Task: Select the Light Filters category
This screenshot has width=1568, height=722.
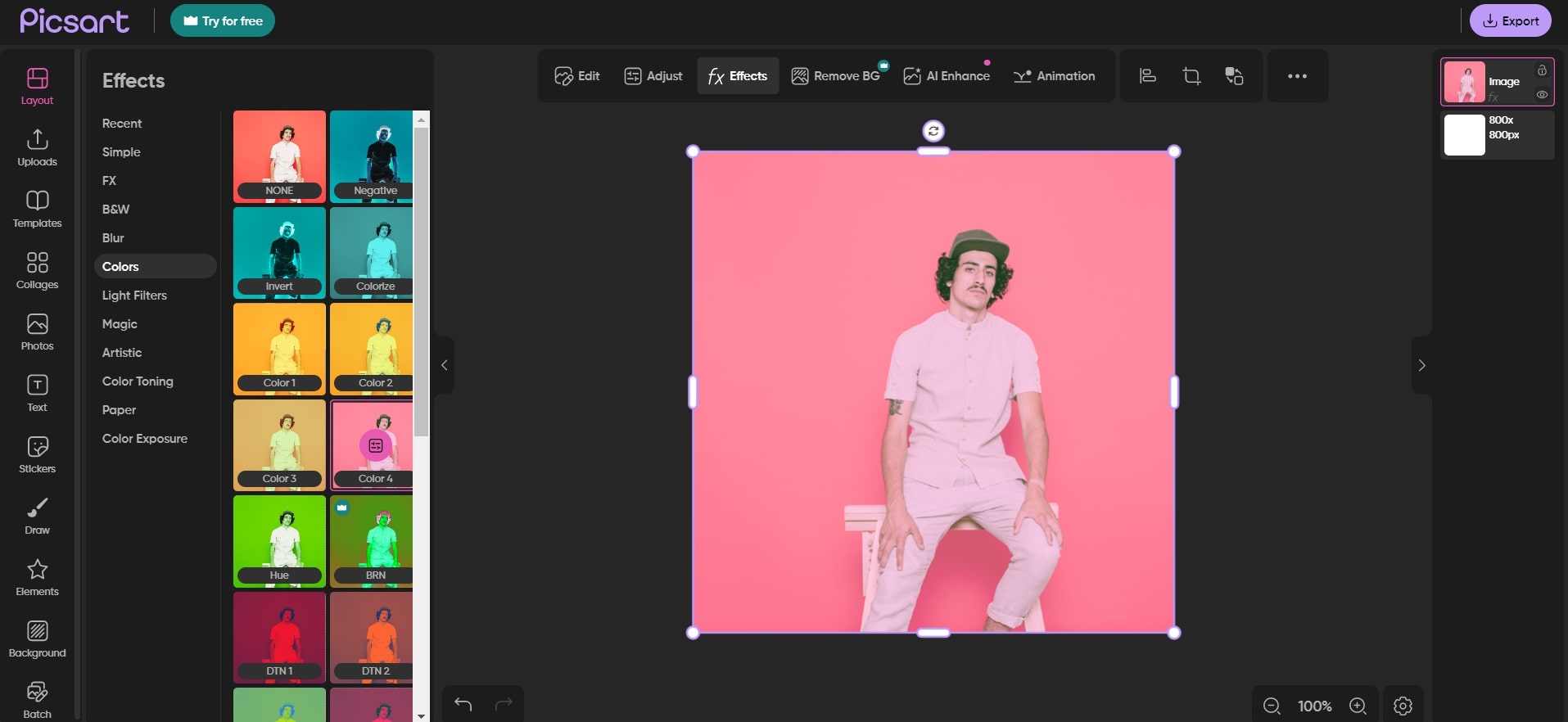Action: 134,296
